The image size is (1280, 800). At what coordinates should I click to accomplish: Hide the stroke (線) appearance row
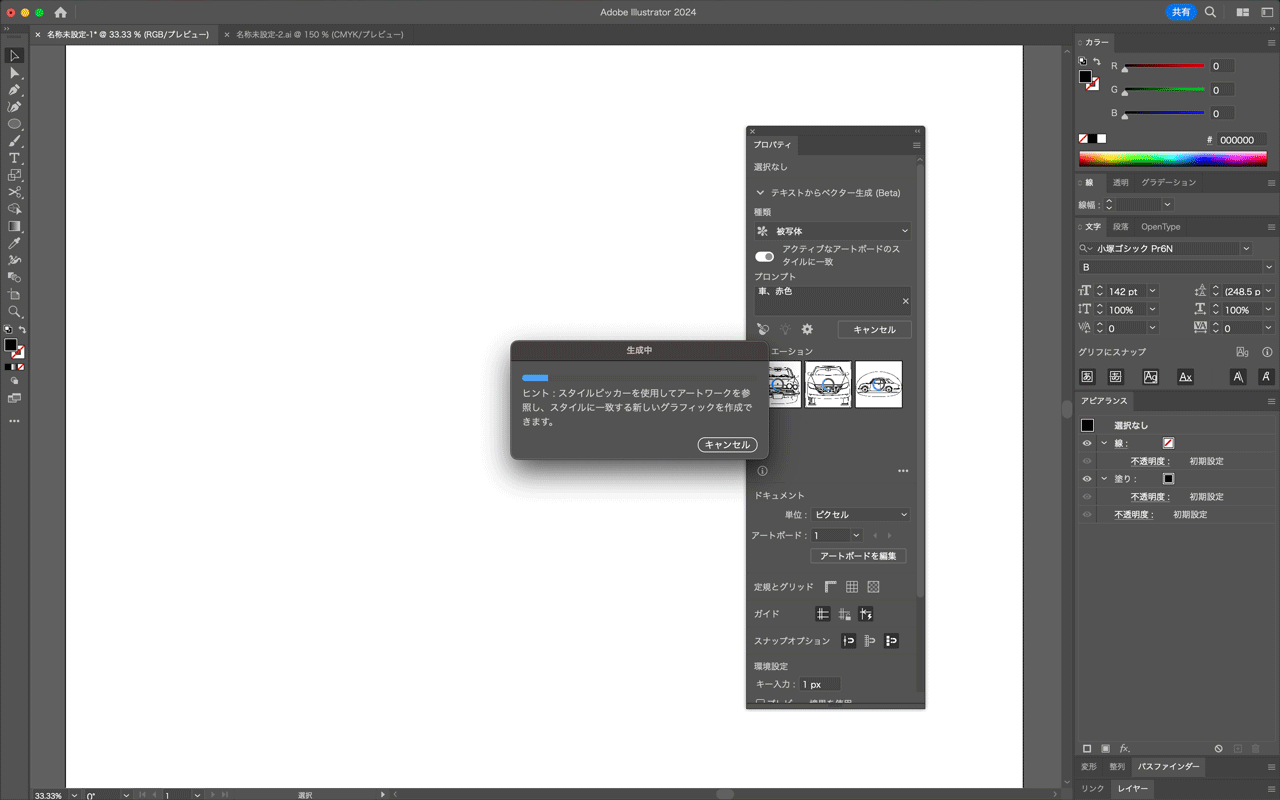coord(1087,443)
